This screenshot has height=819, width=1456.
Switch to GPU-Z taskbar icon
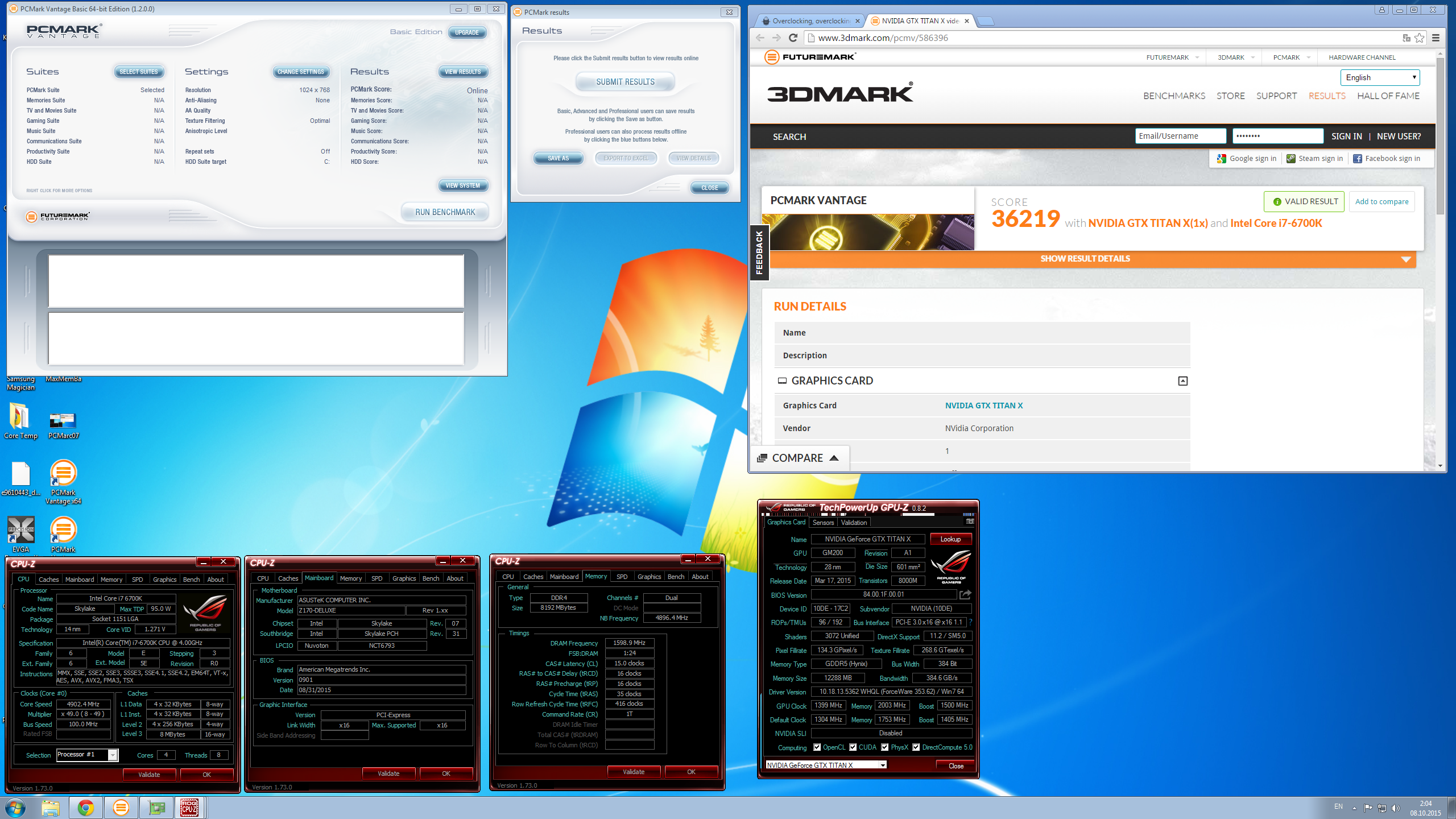(156, 808)
